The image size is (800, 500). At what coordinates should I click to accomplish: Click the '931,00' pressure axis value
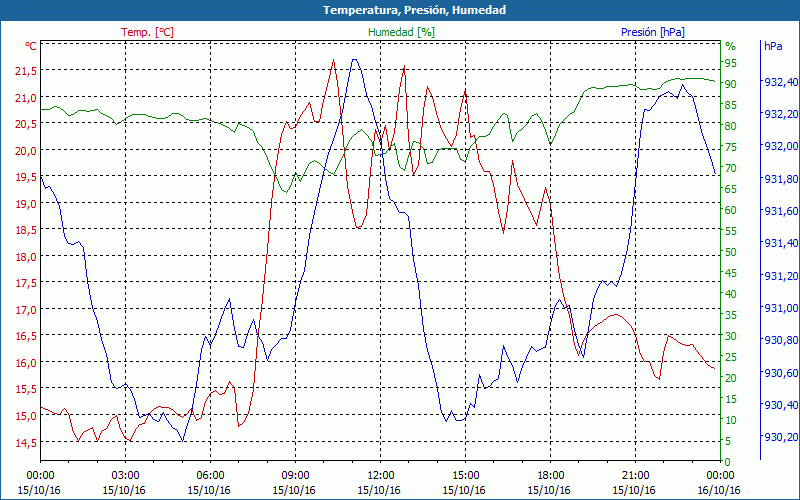coord(780,308)
